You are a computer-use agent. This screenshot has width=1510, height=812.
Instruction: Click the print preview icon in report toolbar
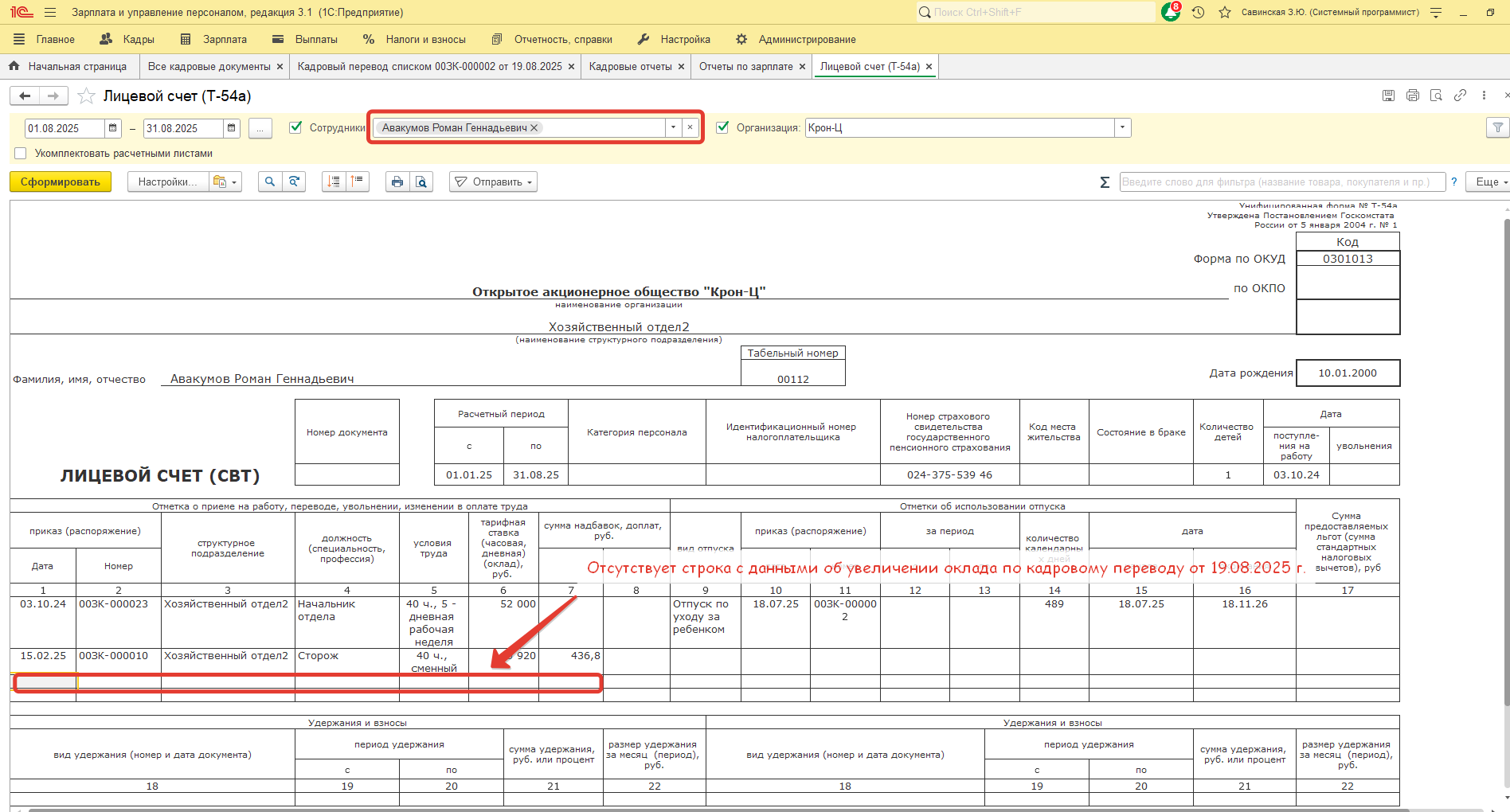coord(421,182)
